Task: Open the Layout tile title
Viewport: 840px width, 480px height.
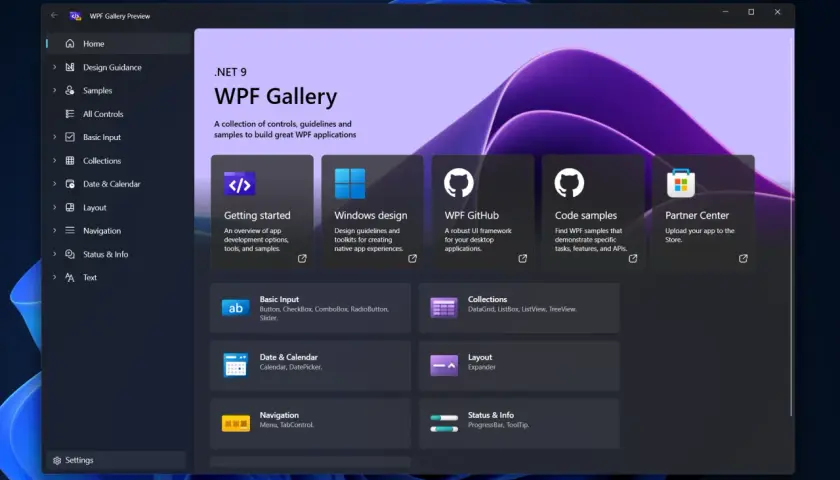Action: (x=479, y=357)
